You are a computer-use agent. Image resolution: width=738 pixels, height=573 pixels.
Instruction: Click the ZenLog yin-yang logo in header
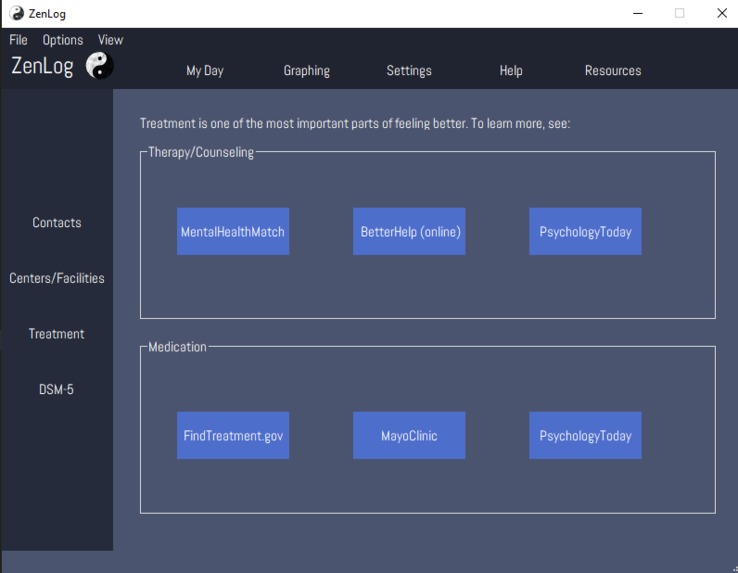click(x=99, y=65)
